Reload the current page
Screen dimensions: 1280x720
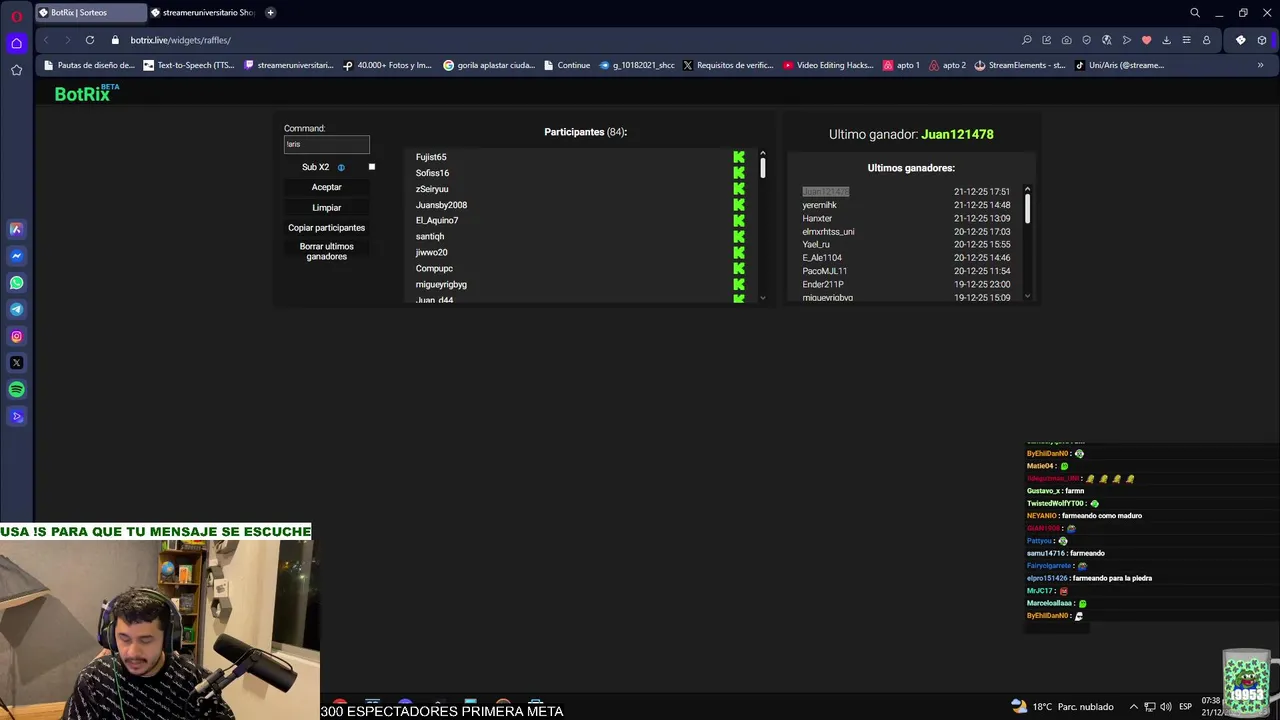(90, 40)
